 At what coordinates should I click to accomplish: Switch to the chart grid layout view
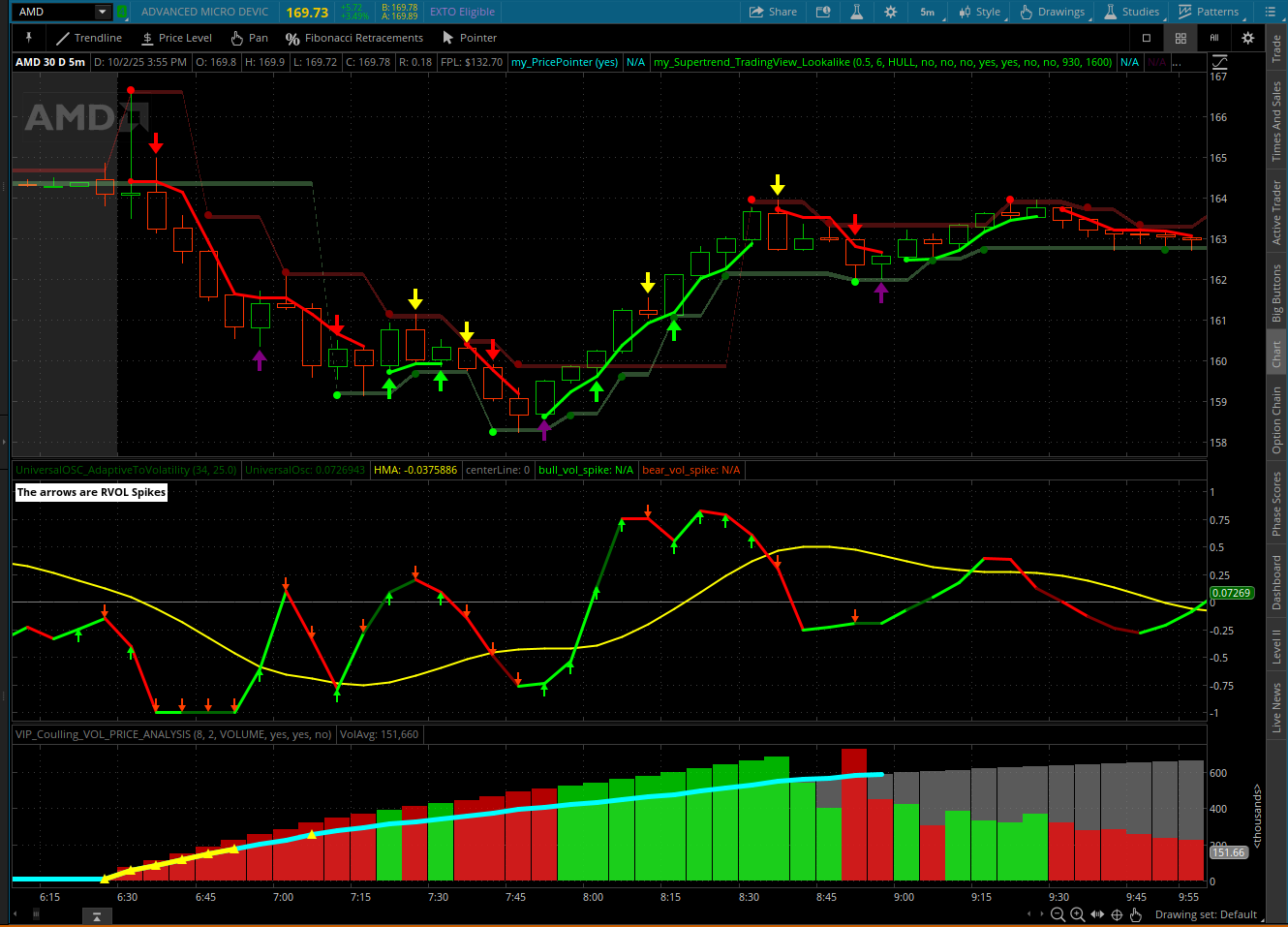[1181, 38]
